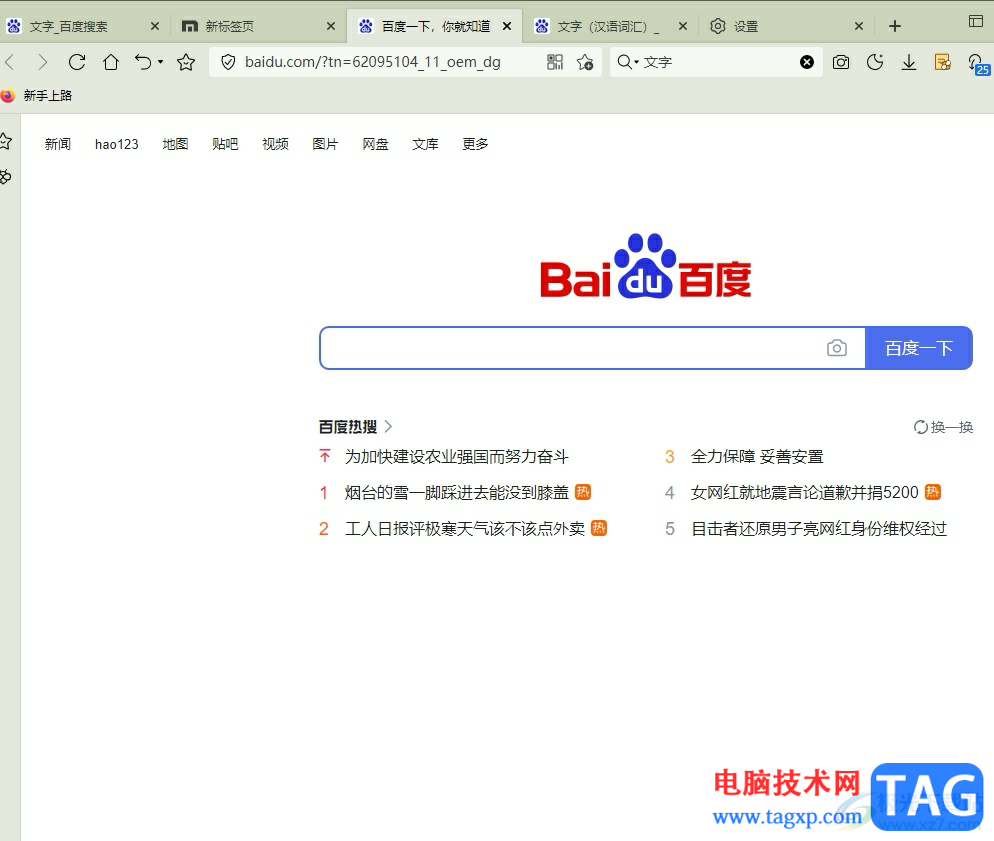Close the 文字_百度搜索 tab
This screenshot has height=841, width=994.
tap(155, 26)
